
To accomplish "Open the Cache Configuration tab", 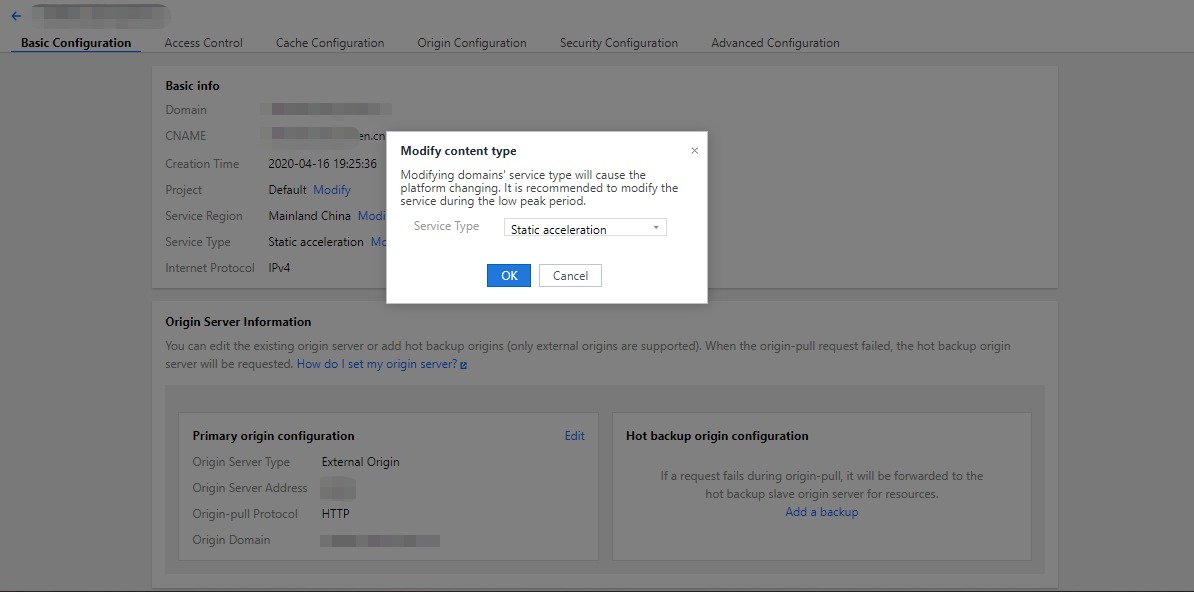I will tap(330, 43).
